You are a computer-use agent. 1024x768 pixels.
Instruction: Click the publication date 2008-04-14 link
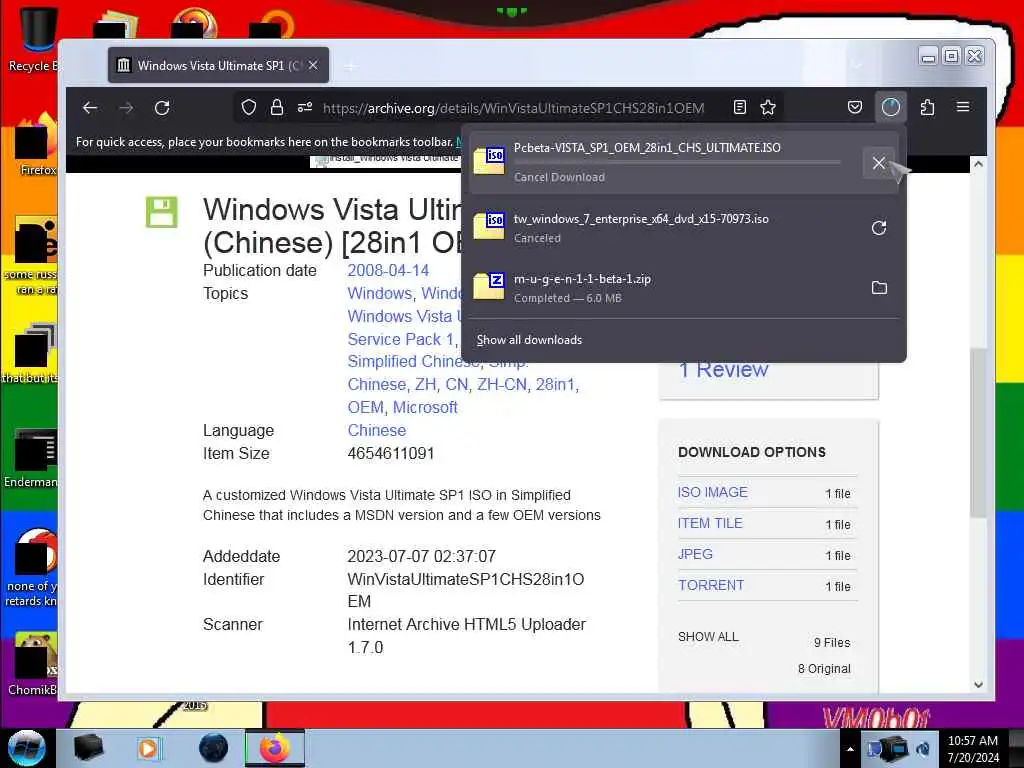pos(388,270)
